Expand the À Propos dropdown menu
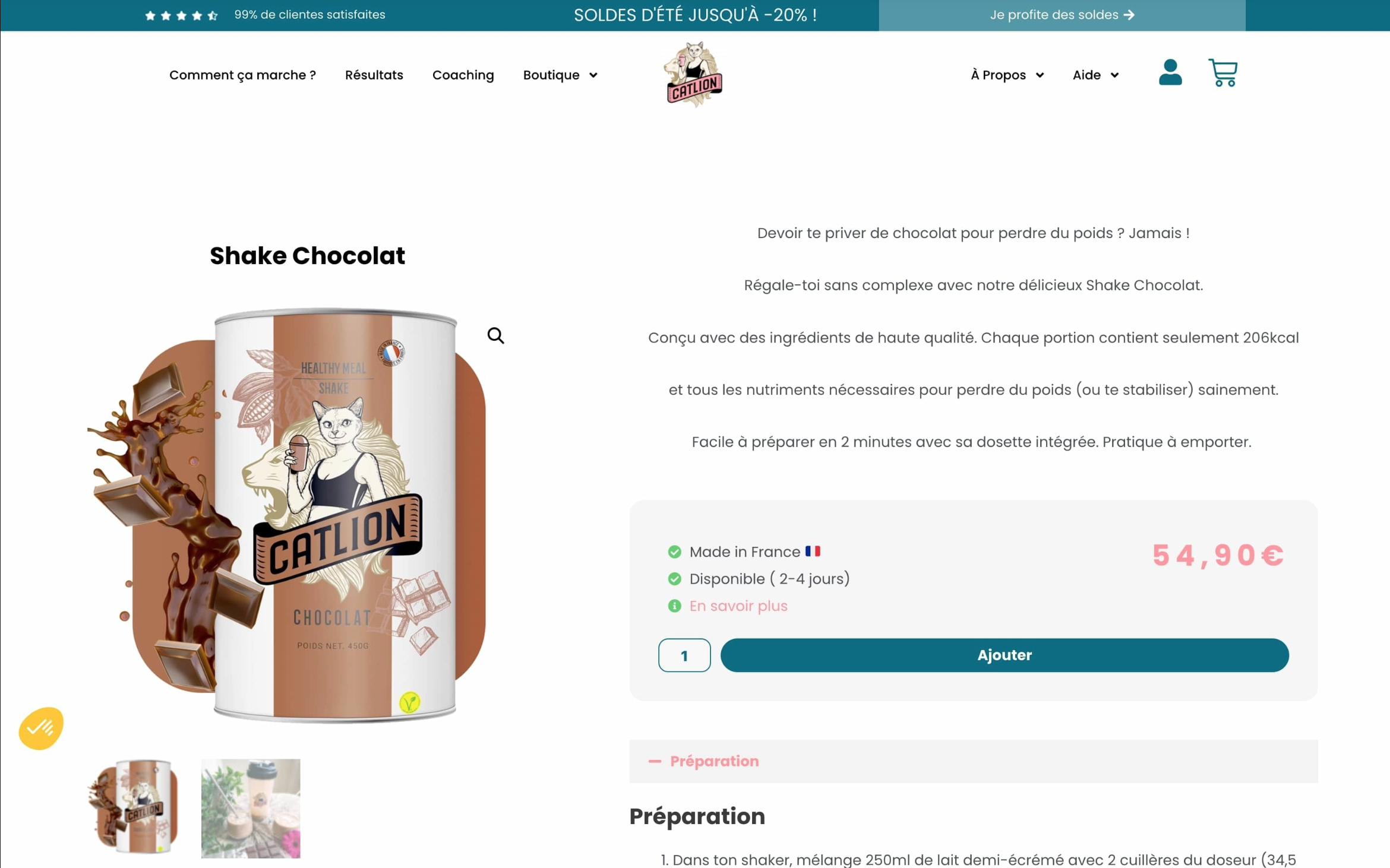Screen dimensions: 1390x868 click(1007, 75)
